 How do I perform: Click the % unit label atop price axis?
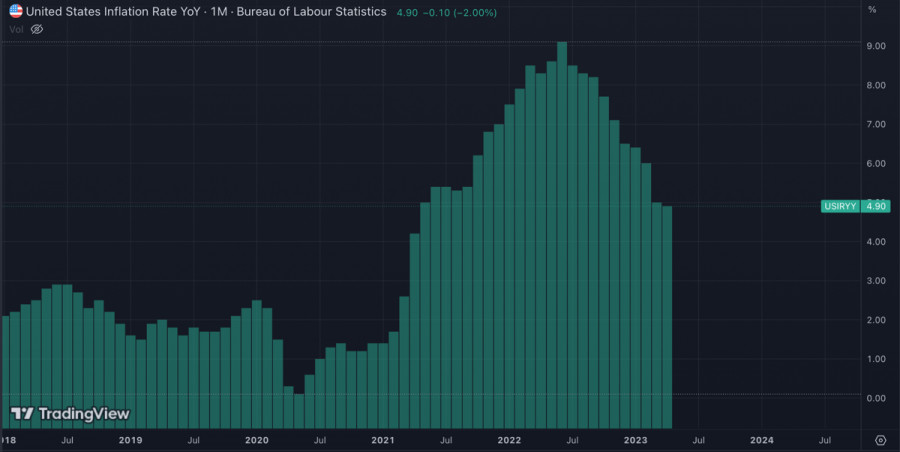point(872,10)
